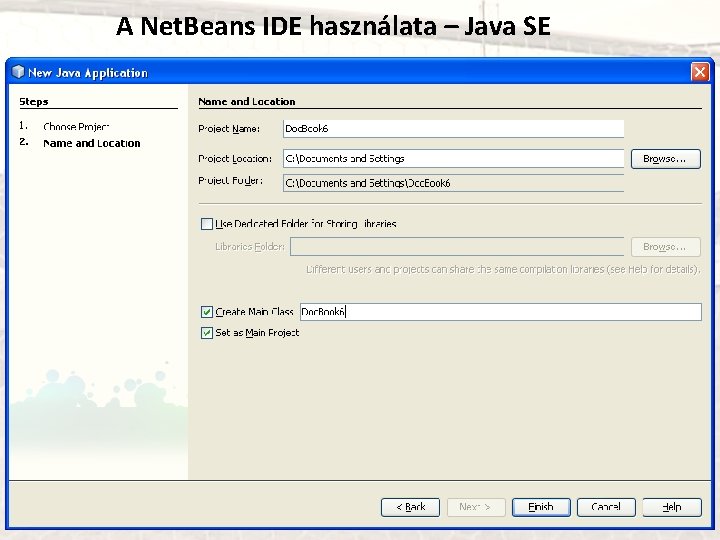Enable Use Dedicated Folder for Storing Libraries
The height and width of the screenshot is (540, 720).
tap(207, 224)
